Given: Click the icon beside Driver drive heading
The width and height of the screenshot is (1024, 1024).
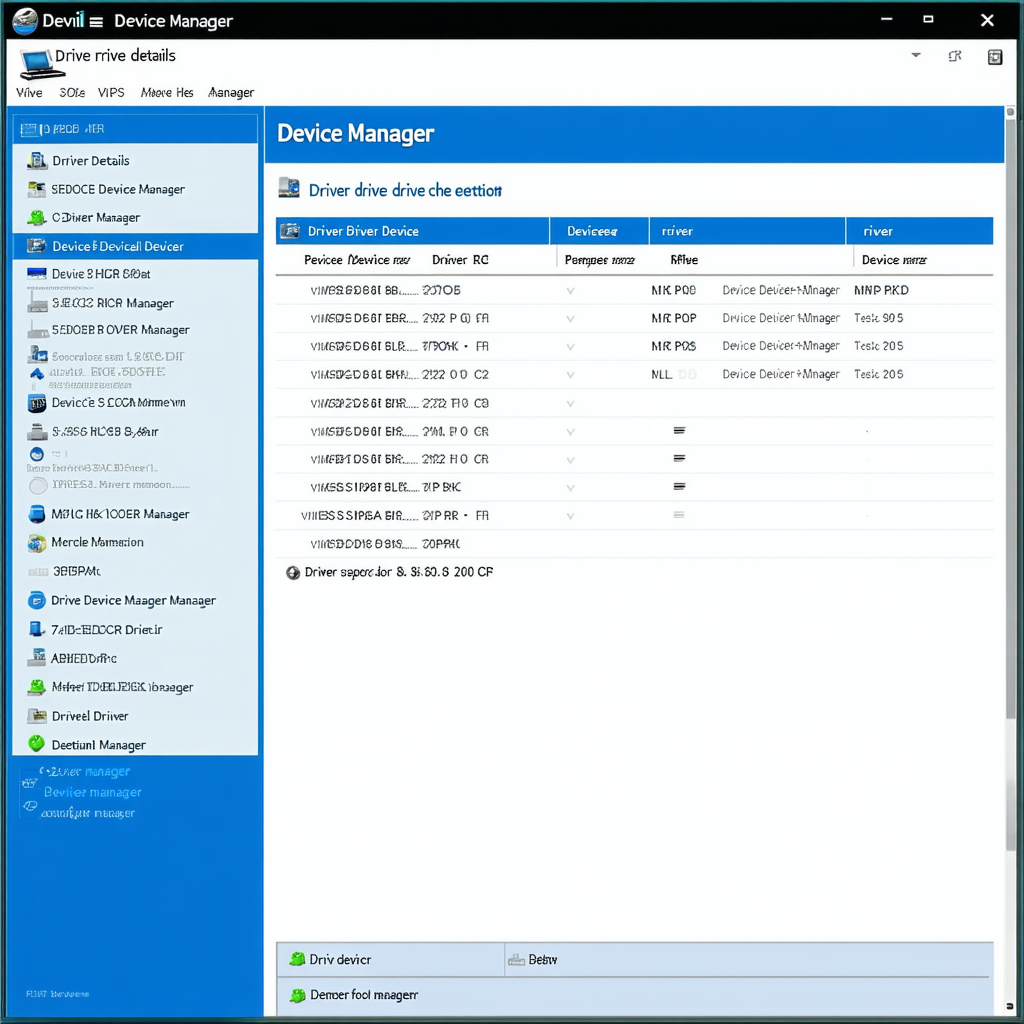Looking at the screenshot, I should point(289,187).
